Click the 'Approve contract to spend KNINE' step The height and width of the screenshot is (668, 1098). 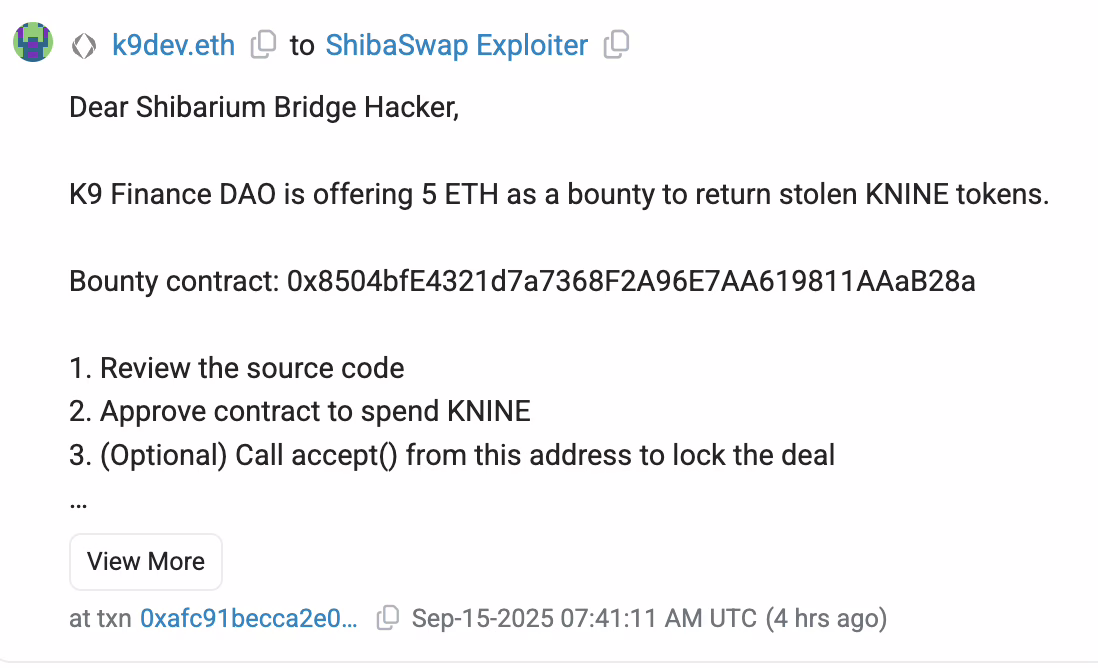[x=300, y=412]
